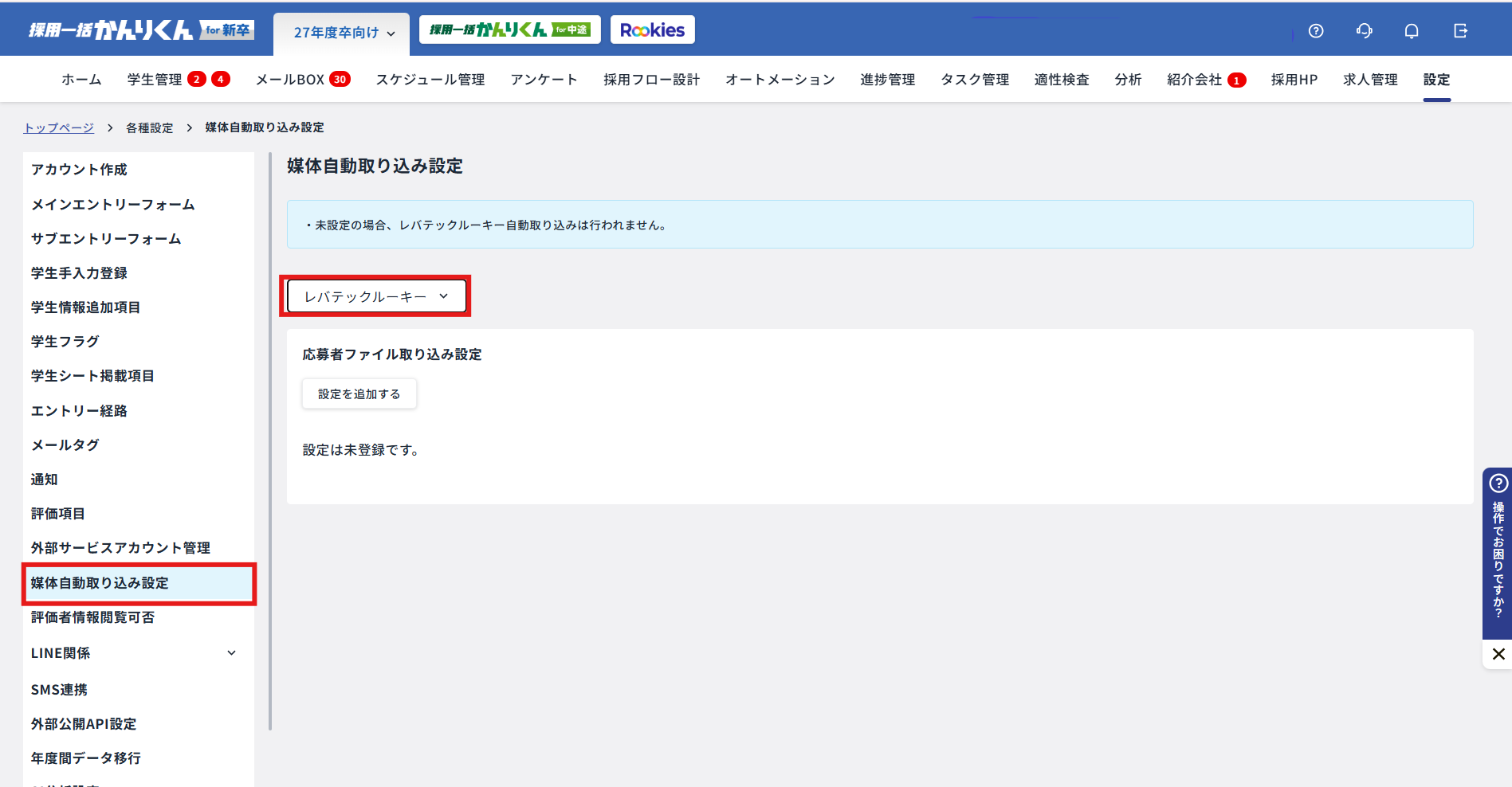The image size is (1512, 787).
Task: Click the logout icon in header
Action: click(x=1460, y=31)
